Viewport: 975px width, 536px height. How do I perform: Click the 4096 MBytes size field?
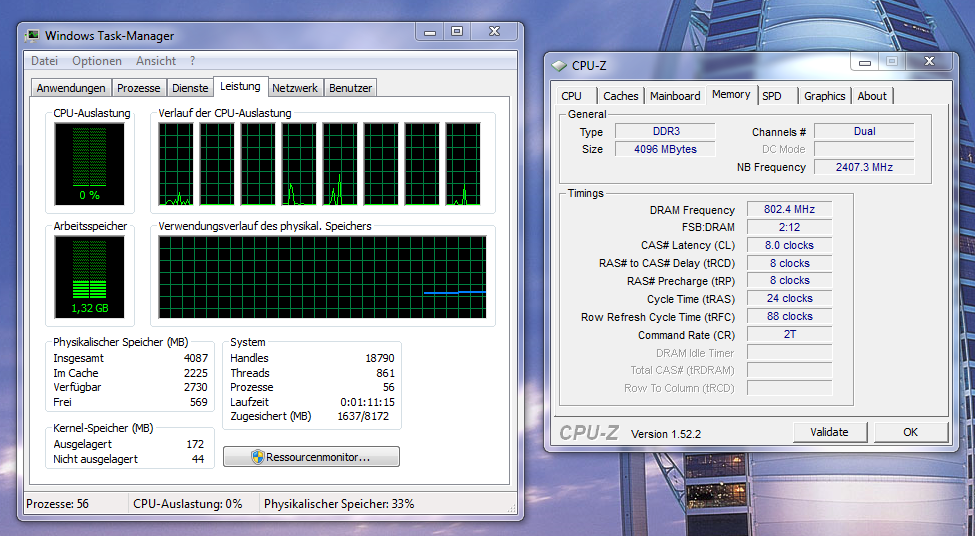665,149
